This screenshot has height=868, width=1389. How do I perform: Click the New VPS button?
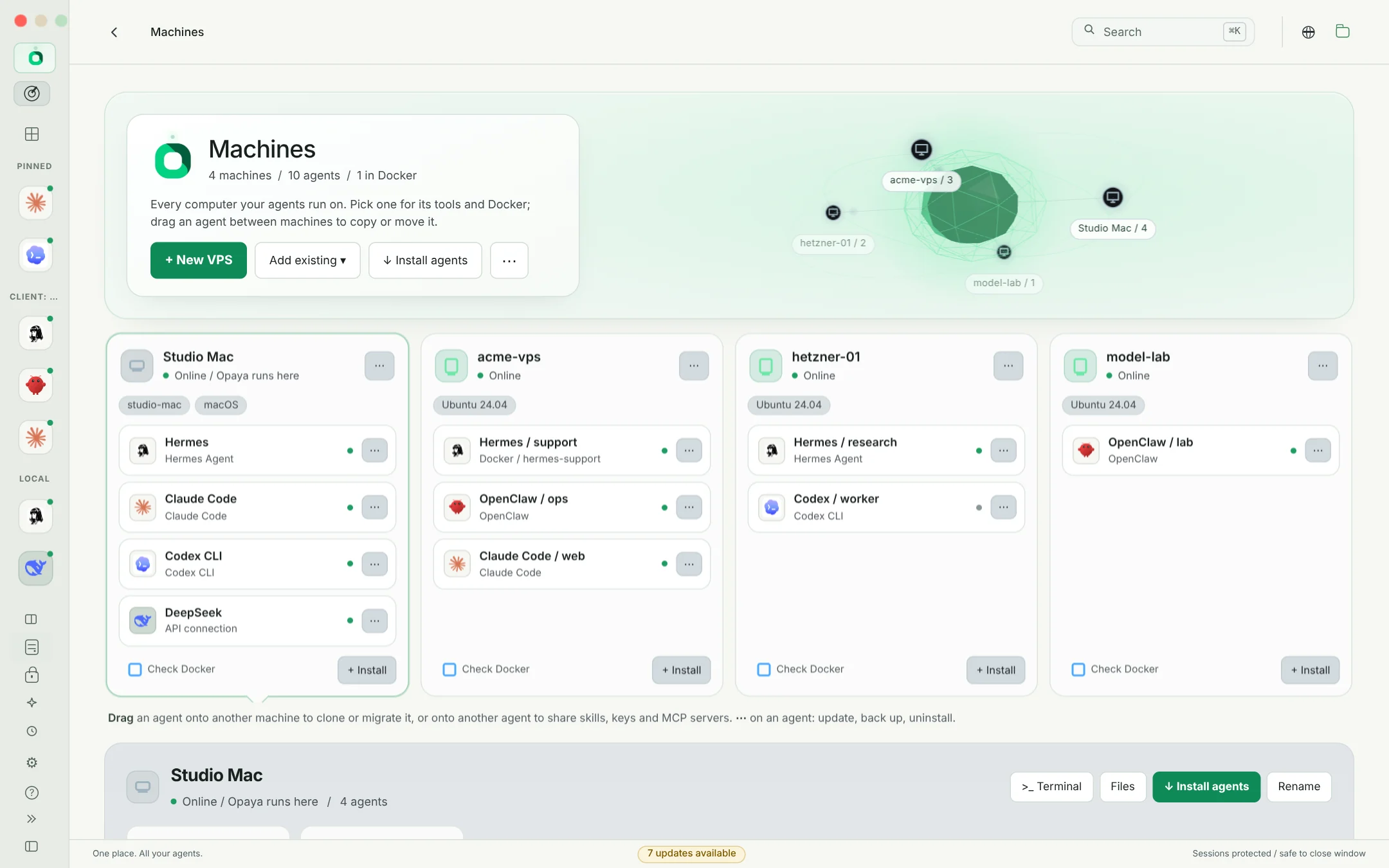[199, 260]
